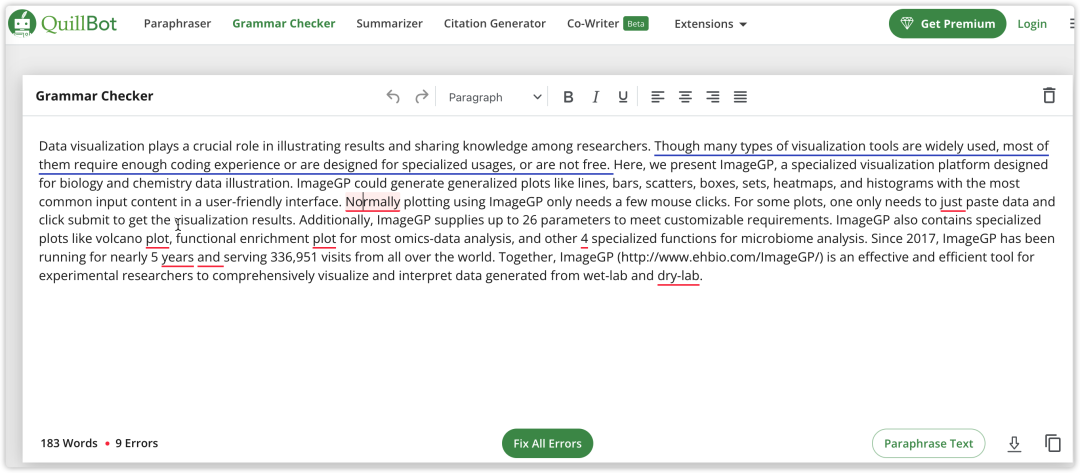Viewport: 1080px width, 473px height.
Task: Undo the last edit
Action: (393, 97)
